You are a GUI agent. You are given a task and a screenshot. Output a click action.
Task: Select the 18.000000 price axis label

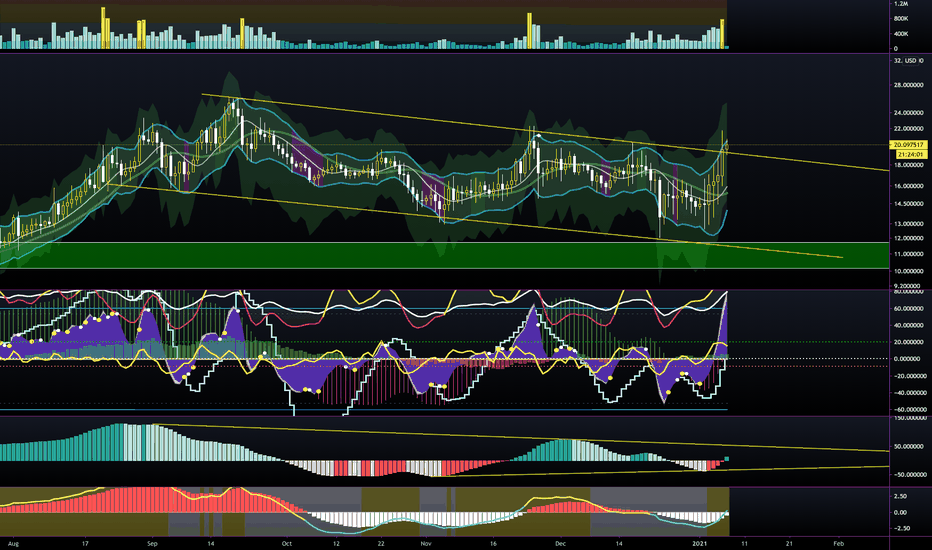tap(908, 165)
